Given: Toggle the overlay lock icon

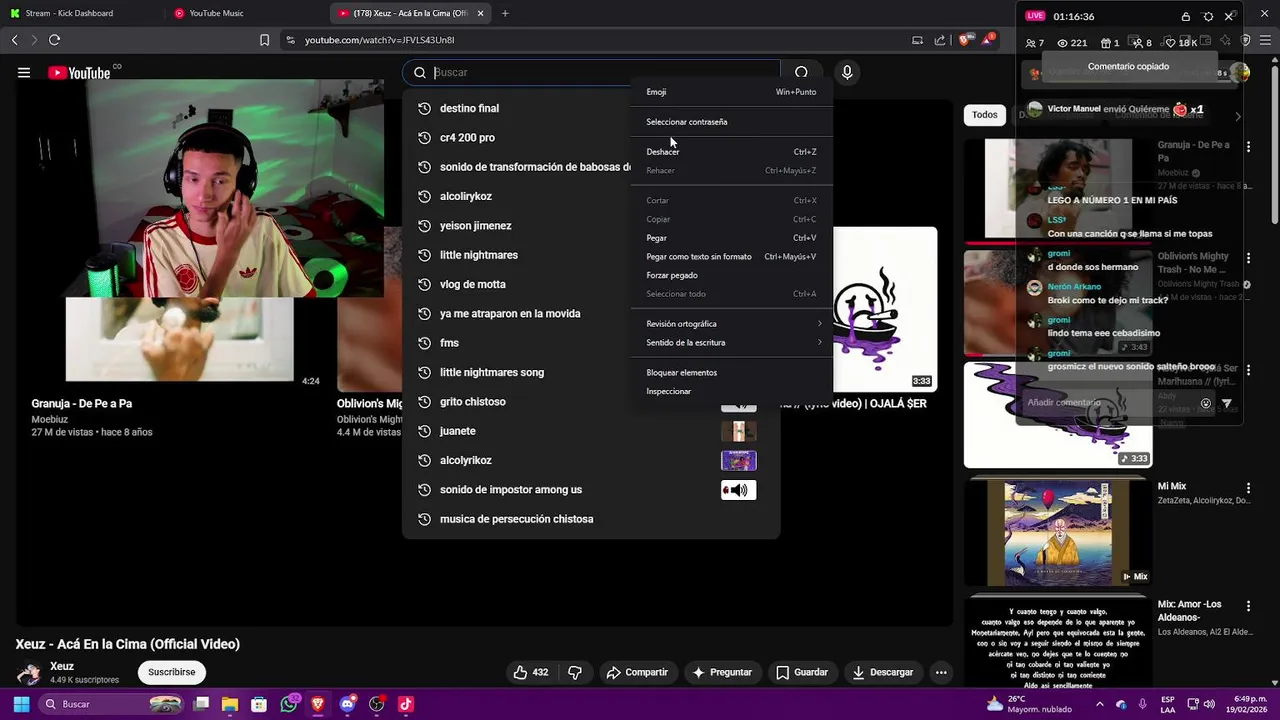Looking at the screenshot, I should tap(1186, 16).
